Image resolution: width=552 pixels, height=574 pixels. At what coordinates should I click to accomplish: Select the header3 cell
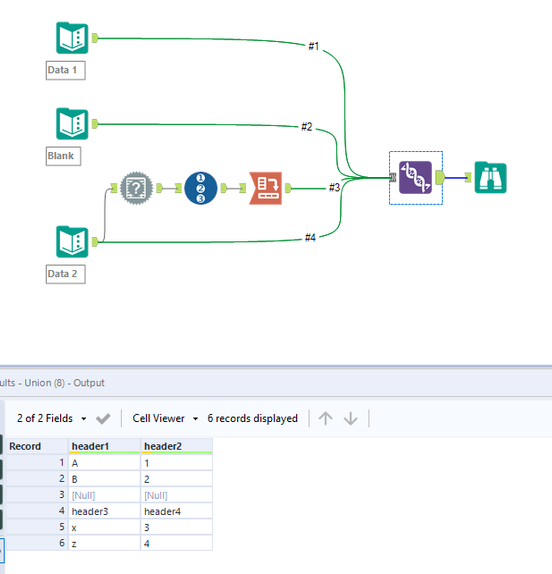coord(104,511)
